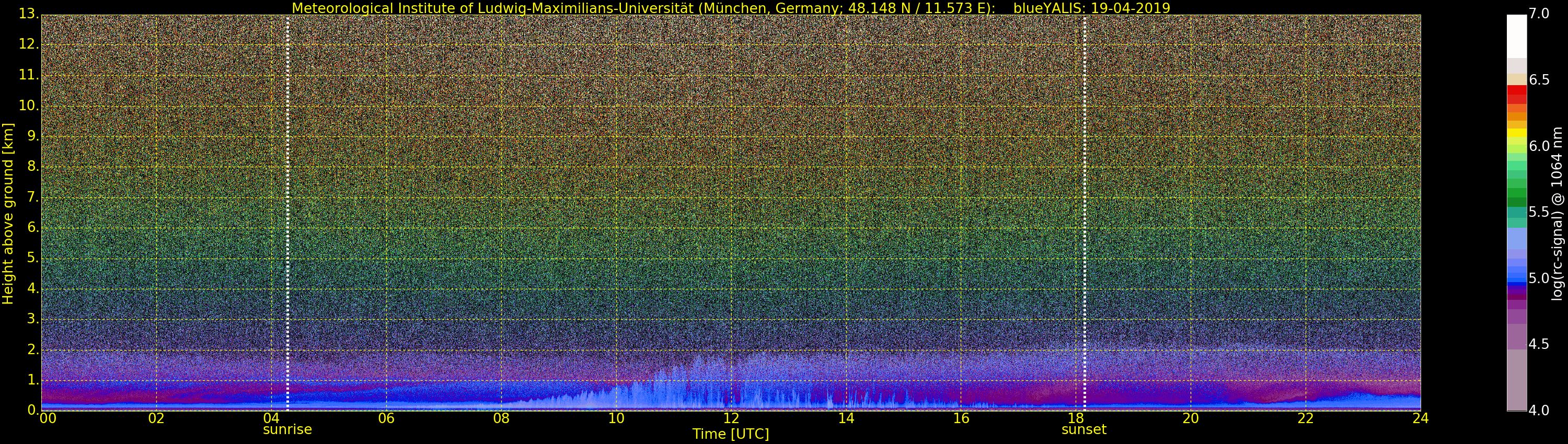This screenshot has height=444, width=1568.
Task: Click time tick label '00'
Action: [x=48, y=418]
